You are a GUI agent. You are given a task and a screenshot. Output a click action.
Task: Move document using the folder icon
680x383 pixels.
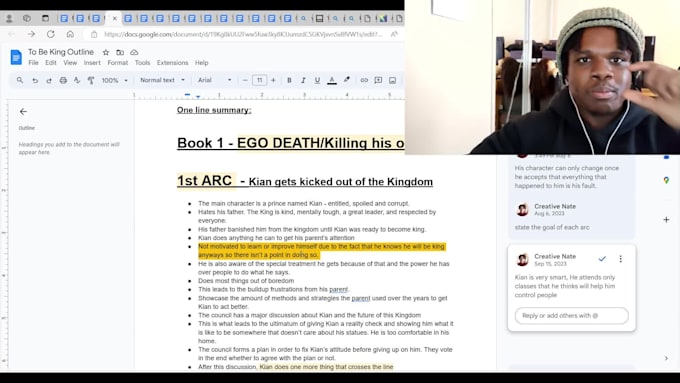pyautogui.click(x=120, y=52)
